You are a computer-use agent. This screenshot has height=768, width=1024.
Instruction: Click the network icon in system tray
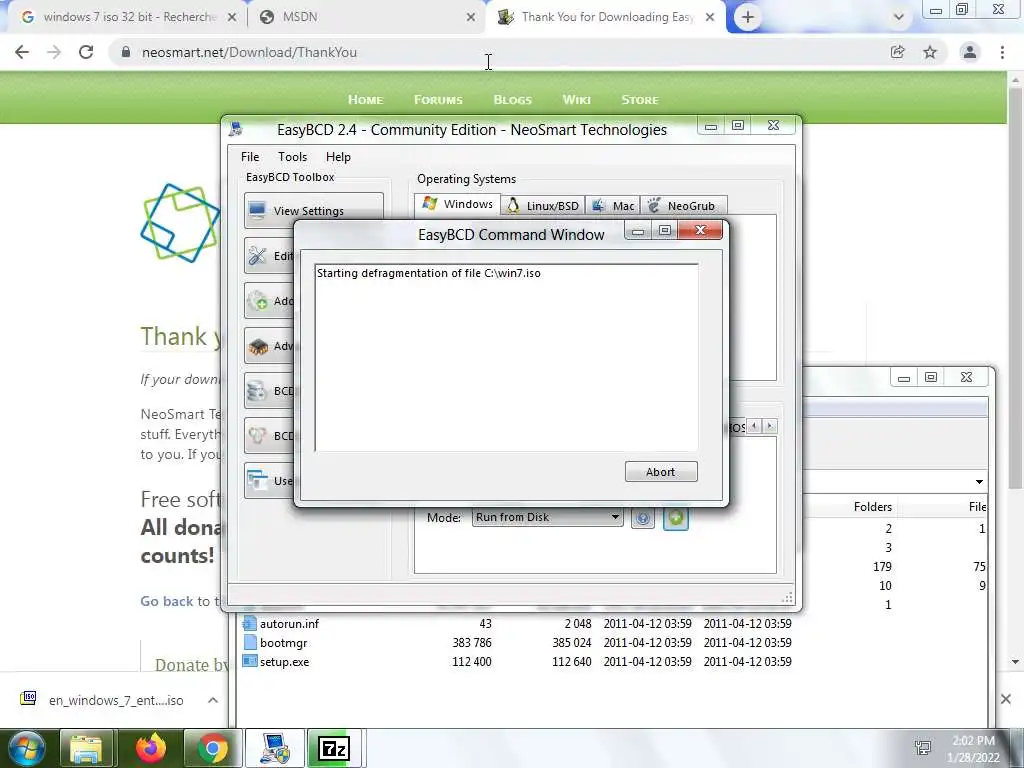click(923, 748)
